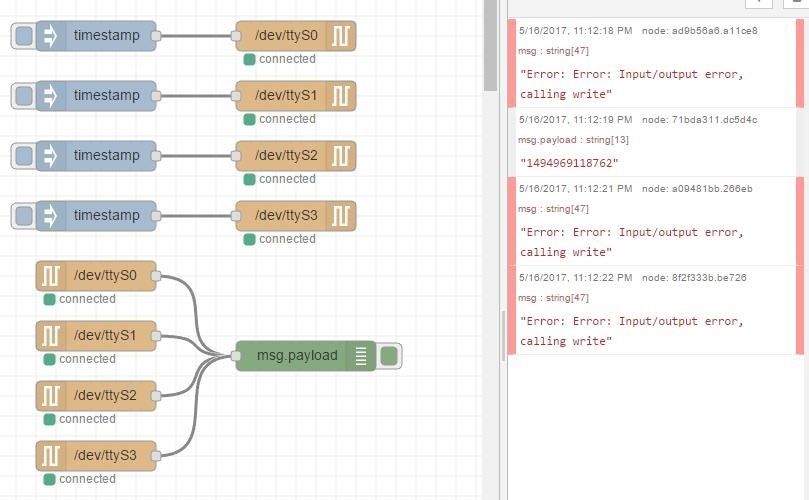Click the inject arrow icon on the first timestamp node
Screen dimensions: 809x500
coord(51,36)
